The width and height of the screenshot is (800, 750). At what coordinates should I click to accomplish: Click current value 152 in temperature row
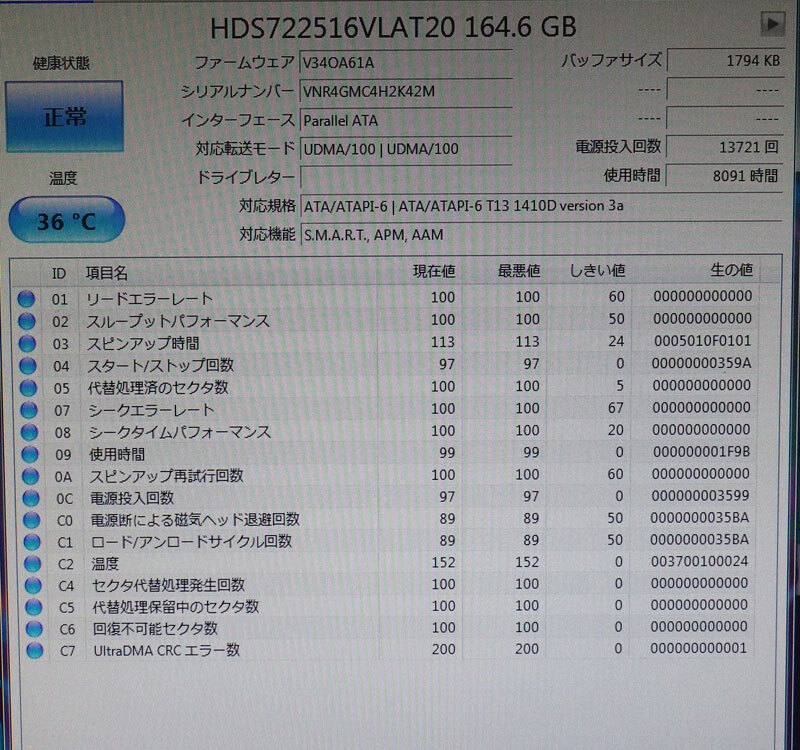[x=443, y=562]
